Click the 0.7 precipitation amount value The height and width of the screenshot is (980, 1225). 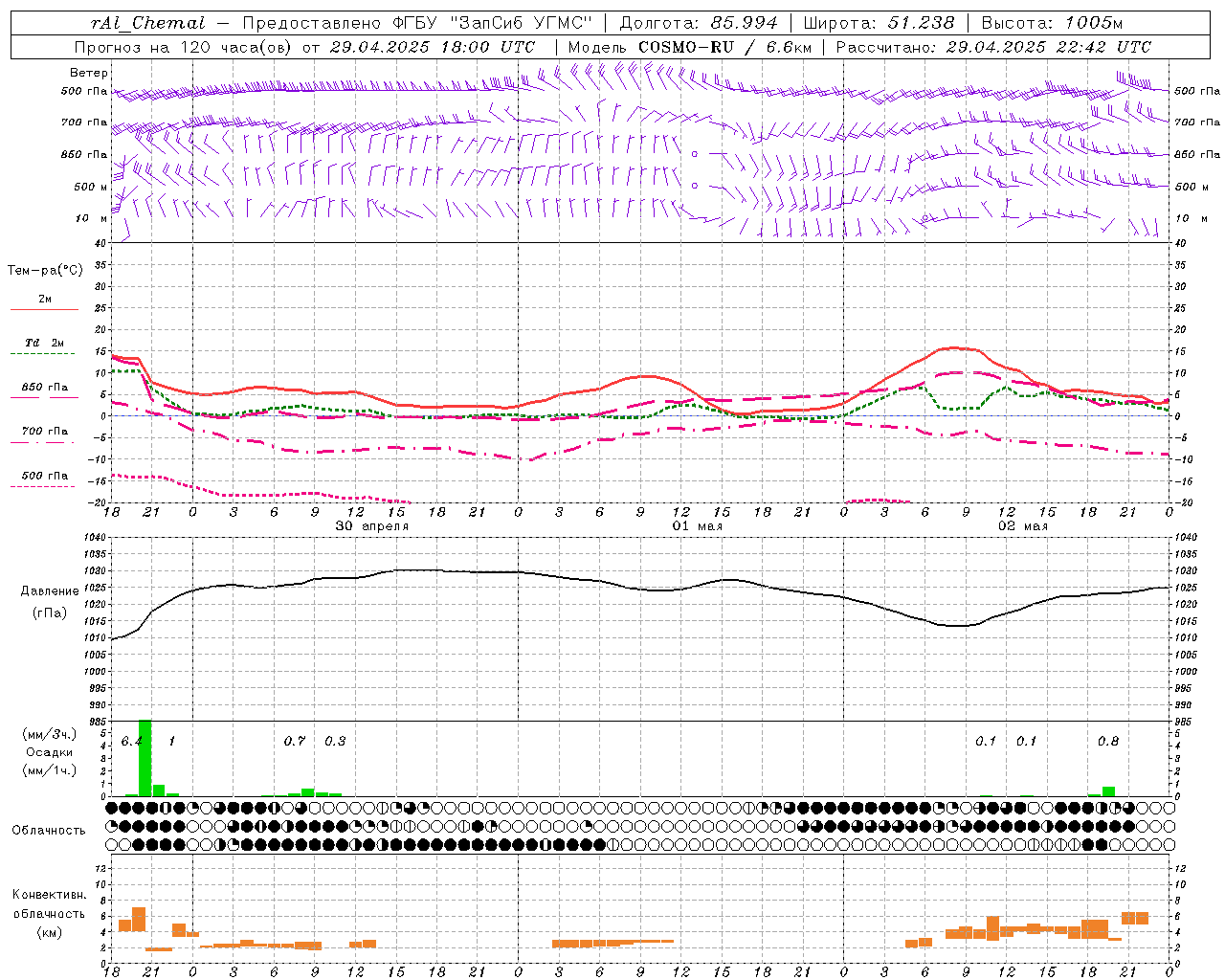pyautogui.click(x=295, y=742)
